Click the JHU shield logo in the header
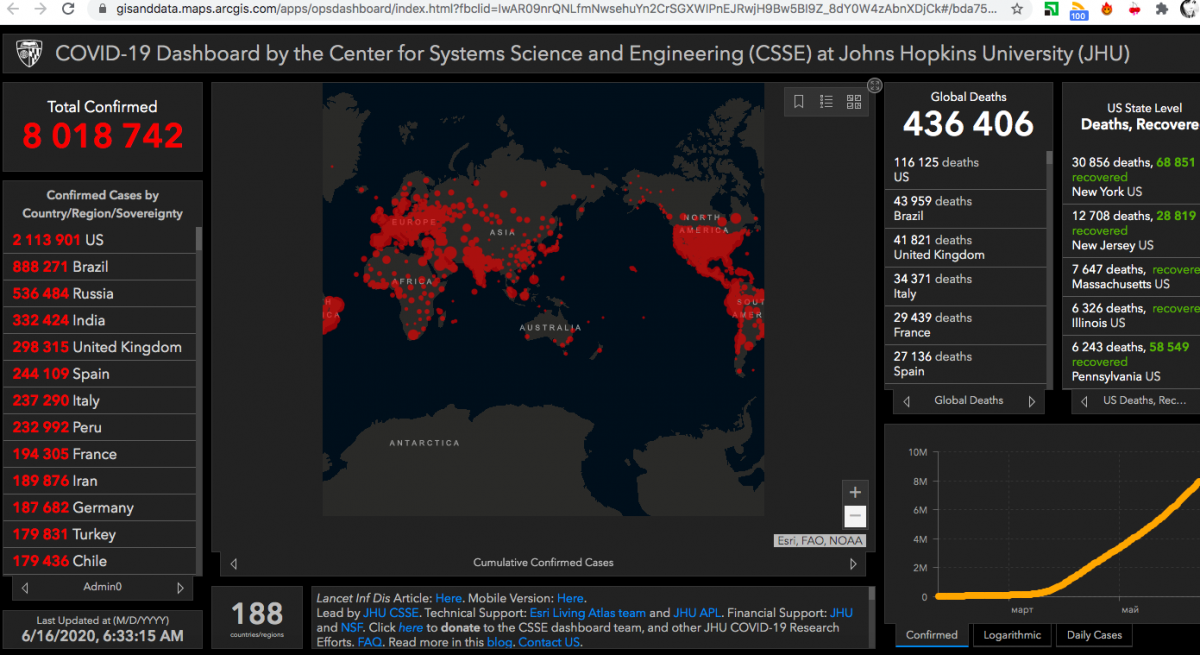This screenshot has height=655, width=1200. [x=28, y=53]
